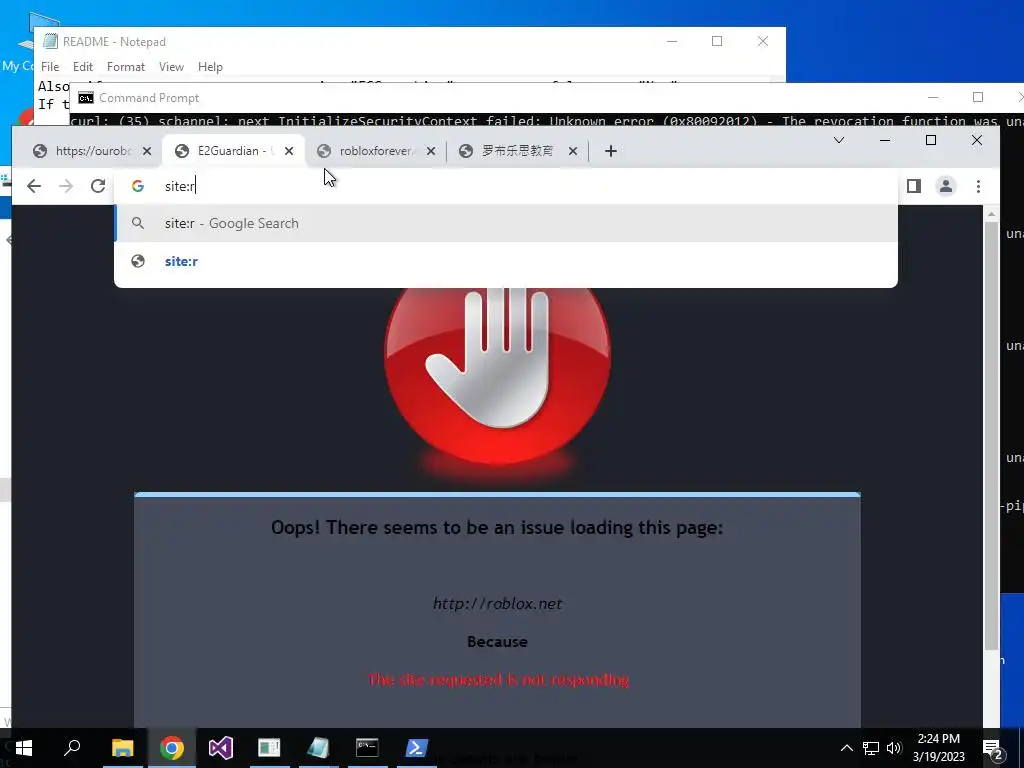Show hidden system tray icons
The height and width of the screenshot is (768, 1024).
[846, 748]
